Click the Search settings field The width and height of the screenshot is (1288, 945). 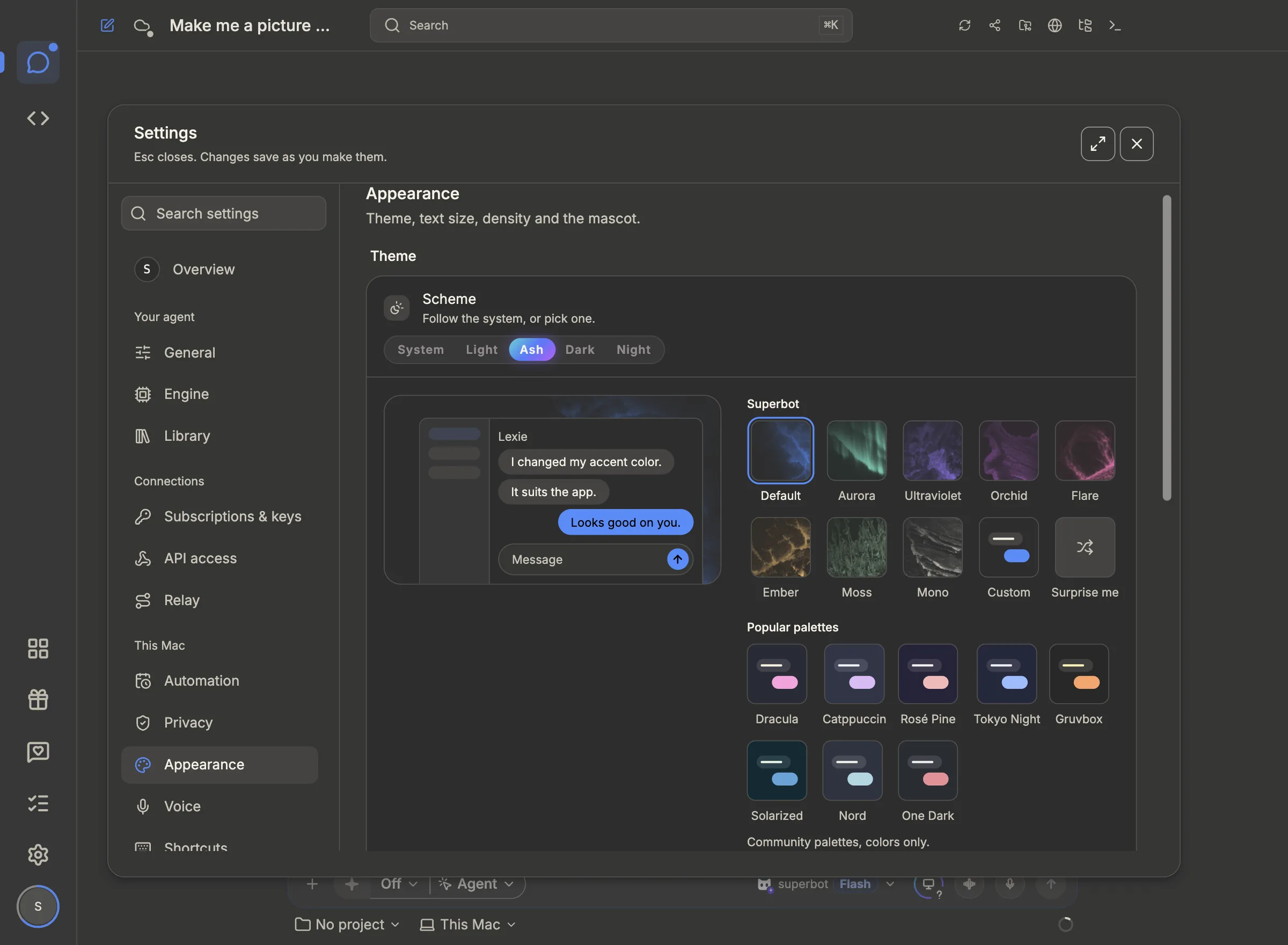[x=224, y=213]
